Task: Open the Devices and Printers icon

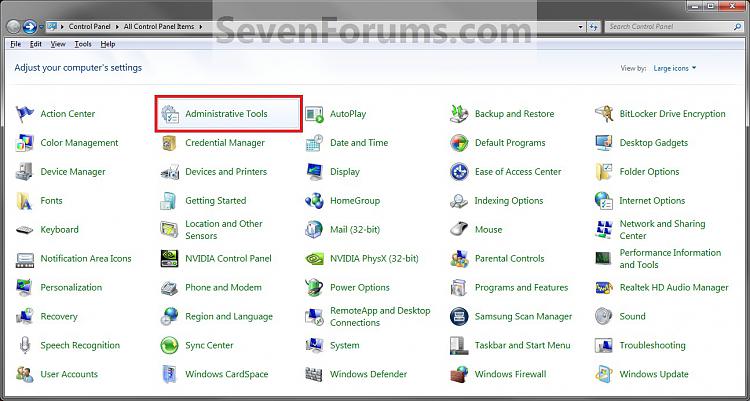Action: 170,172
